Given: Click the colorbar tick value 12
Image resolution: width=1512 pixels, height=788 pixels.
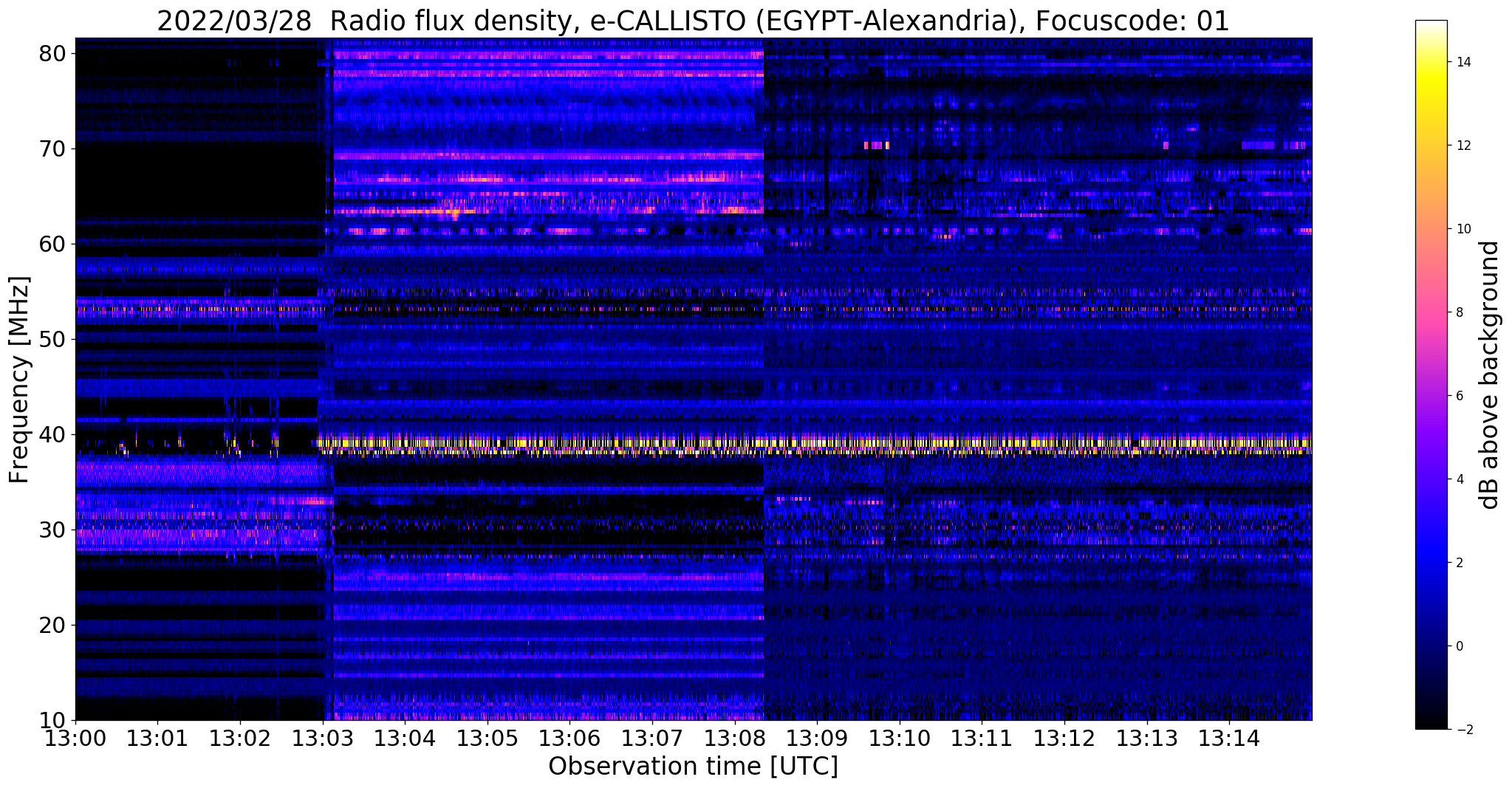Looking at the screenshot, I should point(1463,145).
